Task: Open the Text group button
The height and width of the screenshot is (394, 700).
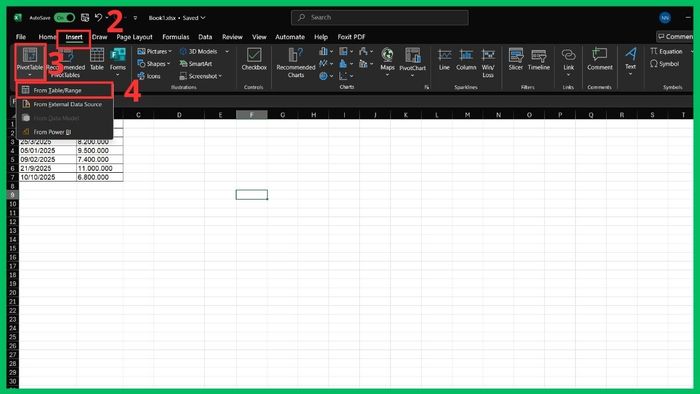Action: [x=630, y=61]
